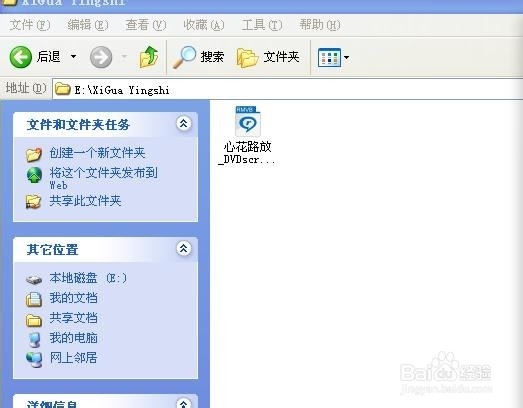Collapse the 文件和文件夹任务 panel

(x=183, y=124)
